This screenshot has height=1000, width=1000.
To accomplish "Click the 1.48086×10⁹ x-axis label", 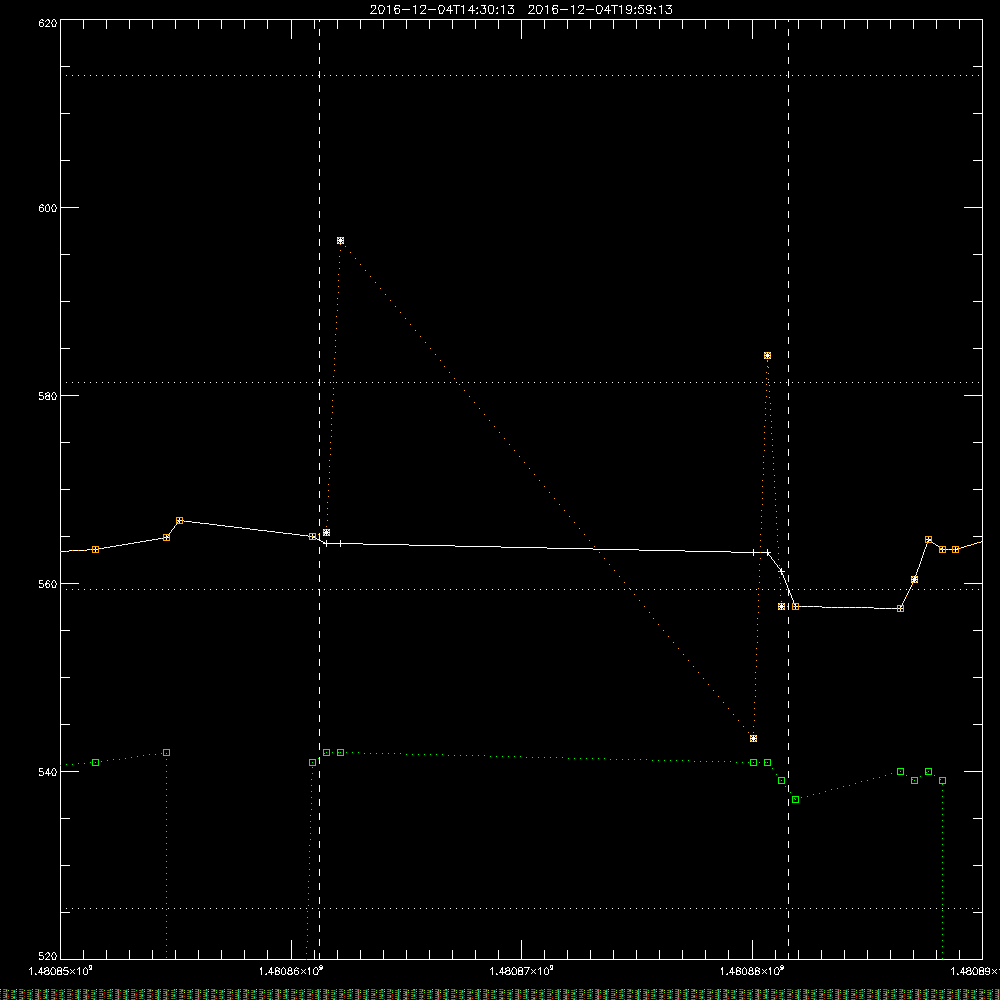I will click(291, 971).
